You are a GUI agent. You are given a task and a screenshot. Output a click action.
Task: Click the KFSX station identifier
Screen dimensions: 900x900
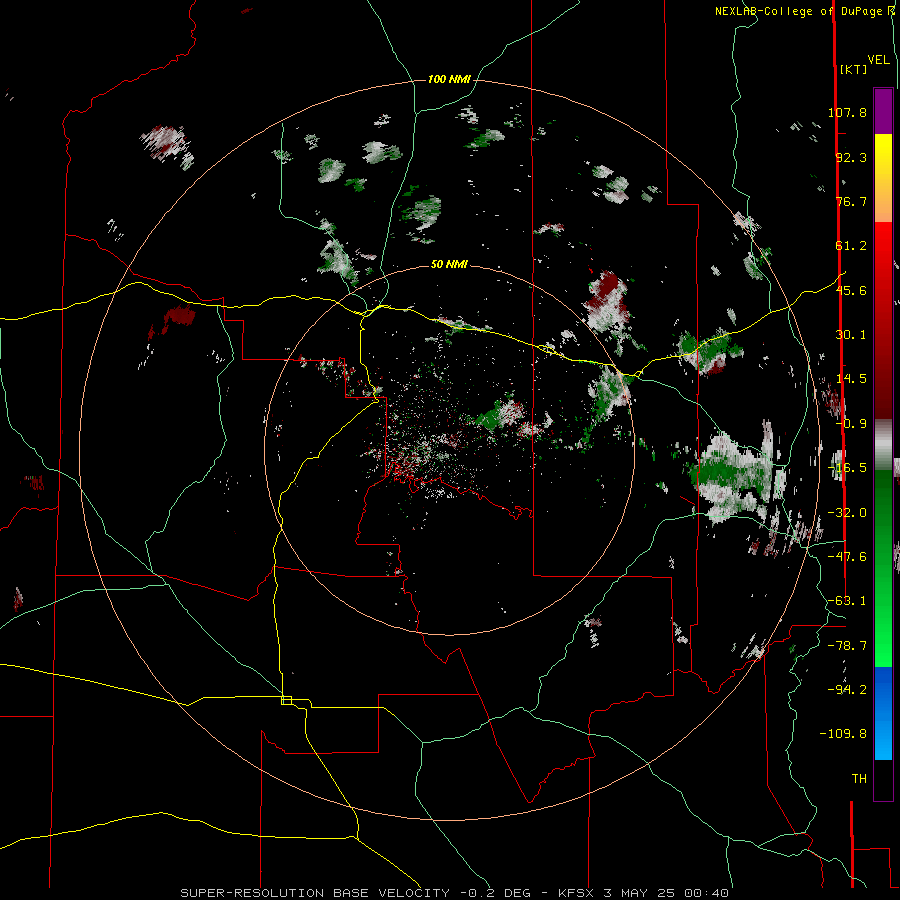tap(577, 893)
